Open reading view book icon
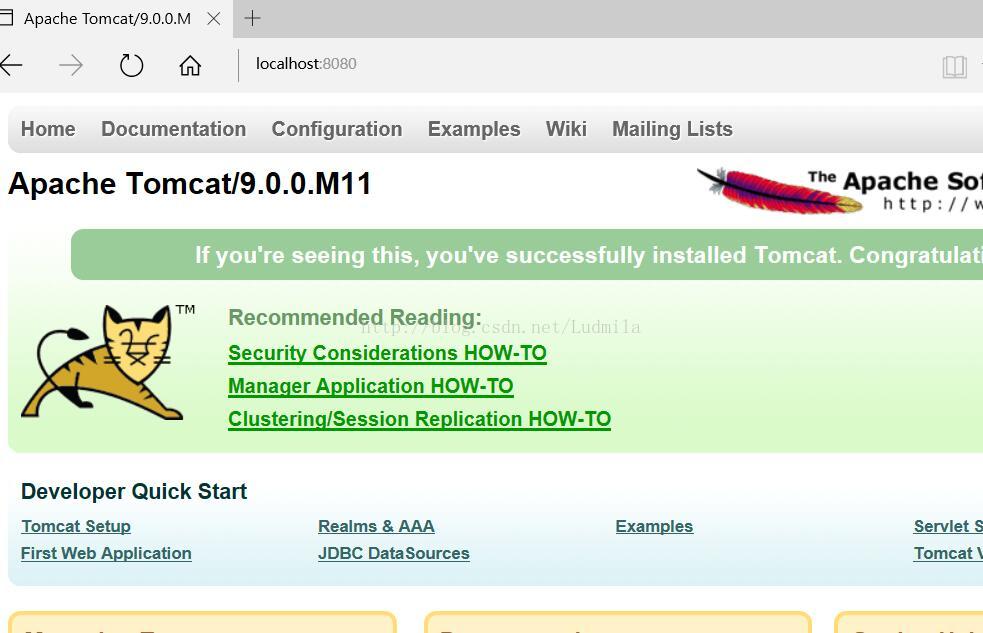 click(954, 66)
